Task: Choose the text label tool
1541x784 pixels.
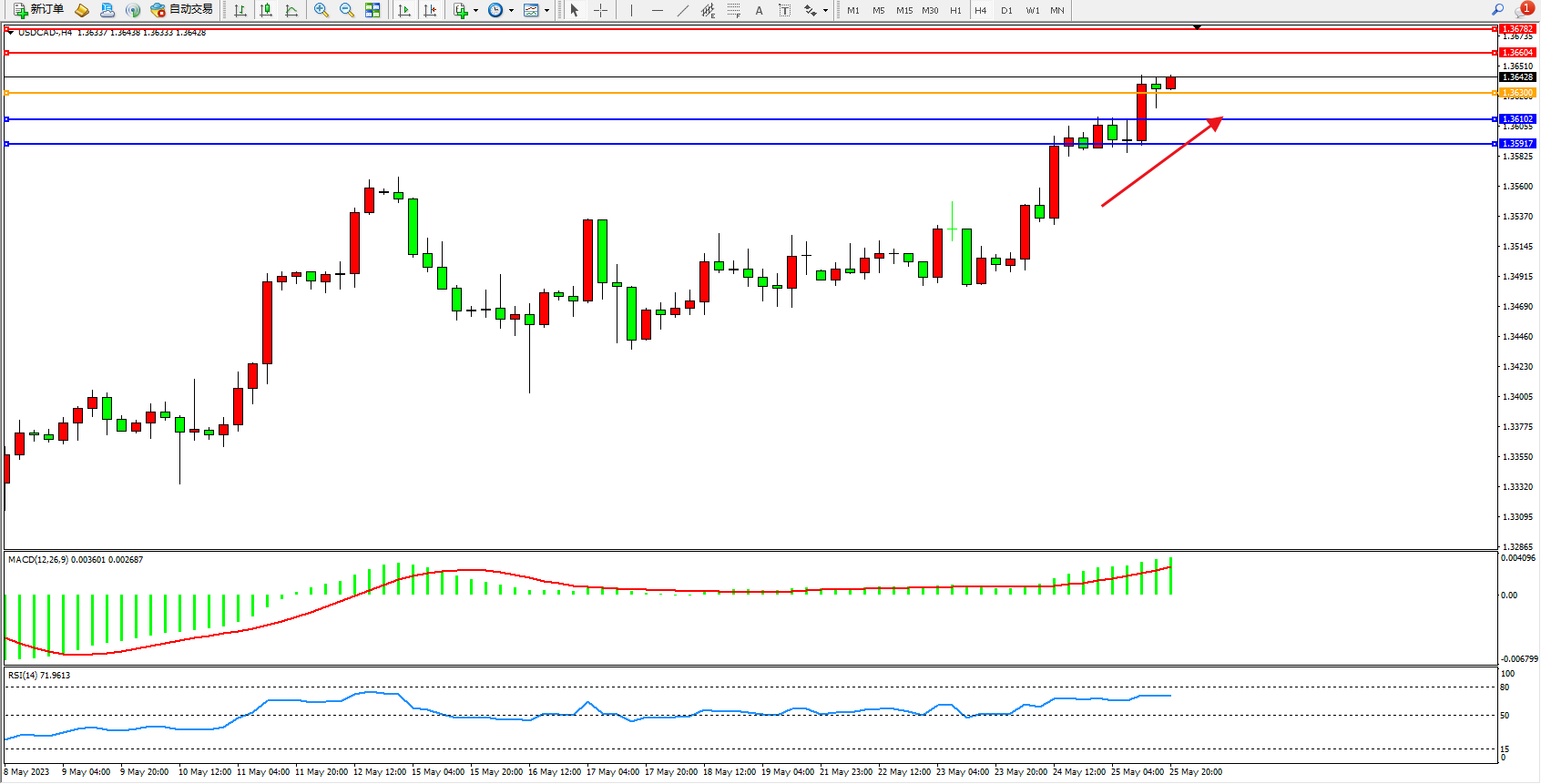Action: (x=759, y=10)
